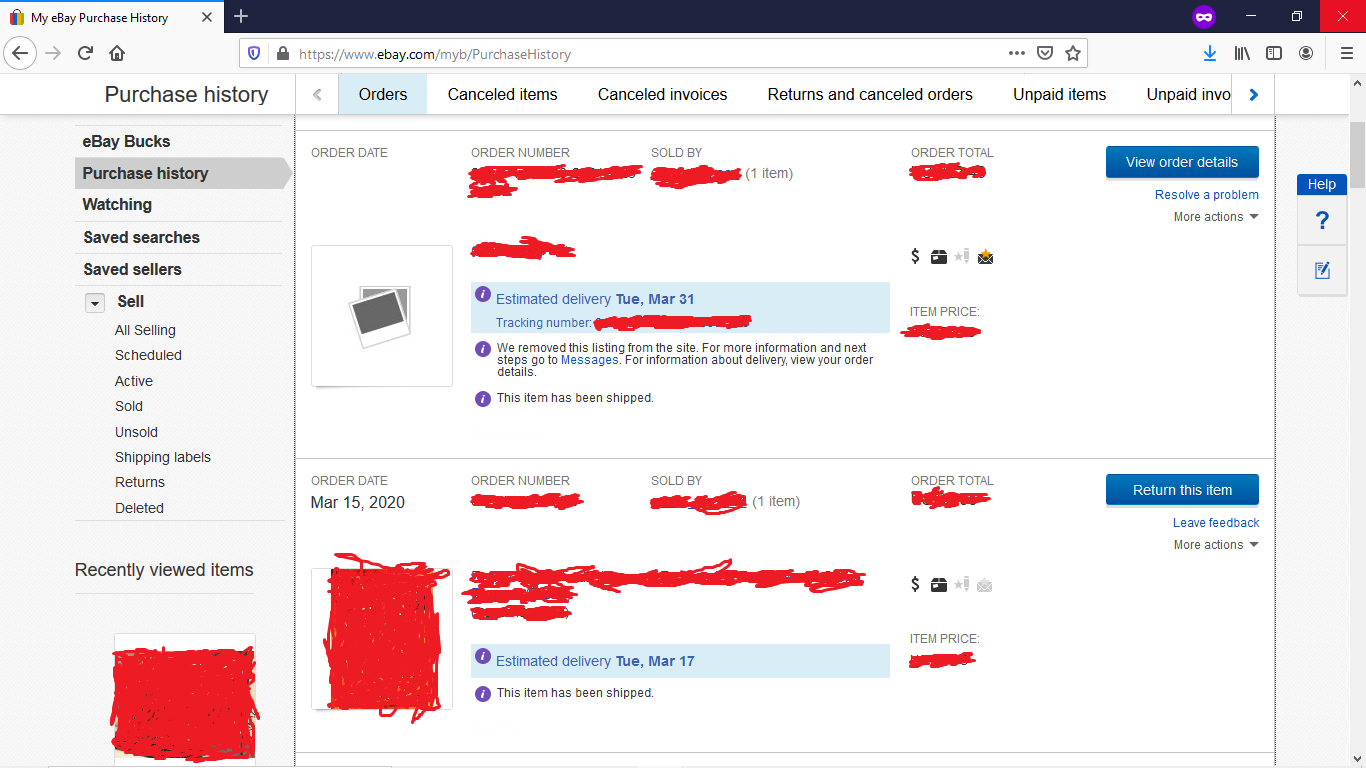Open page actions three-dot menu

pyautogui.click(x=1017, y=53)
